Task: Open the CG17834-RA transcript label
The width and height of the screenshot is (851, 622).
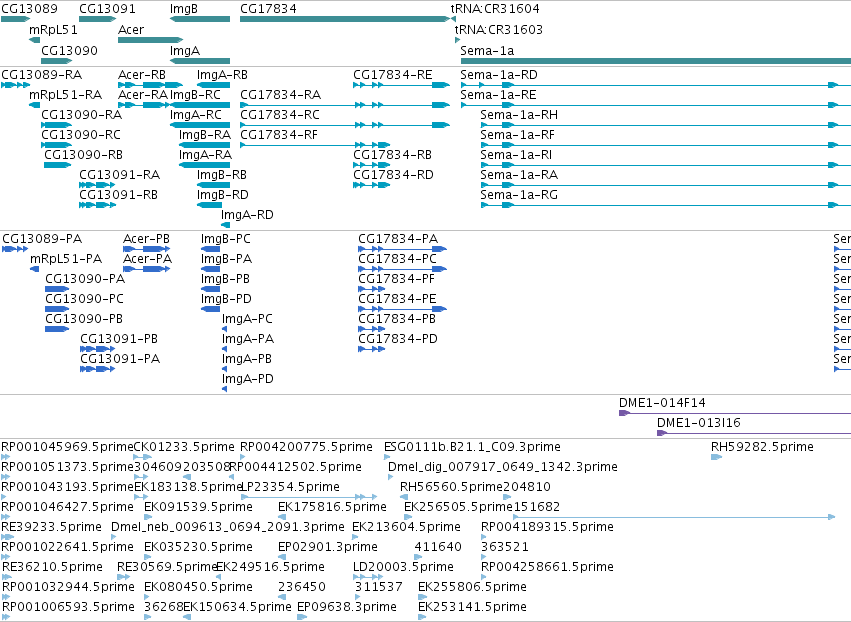Action: (280, 94)
